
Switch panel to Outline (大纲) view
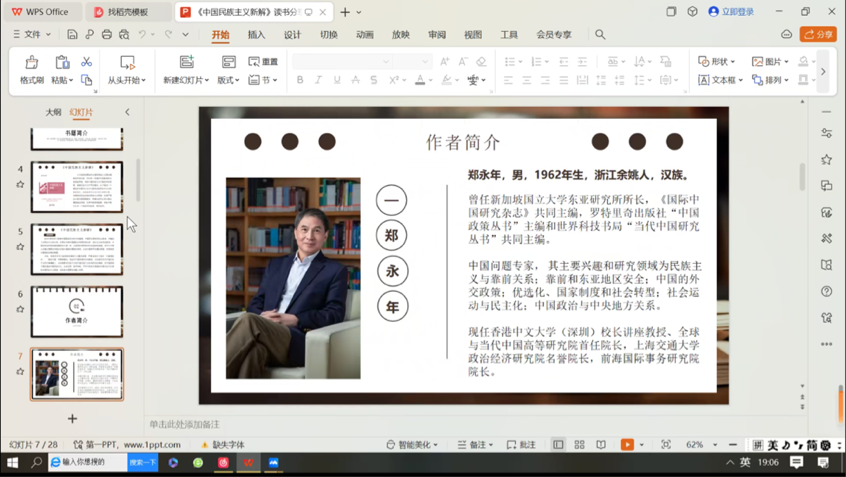click(x=53, y=112)
